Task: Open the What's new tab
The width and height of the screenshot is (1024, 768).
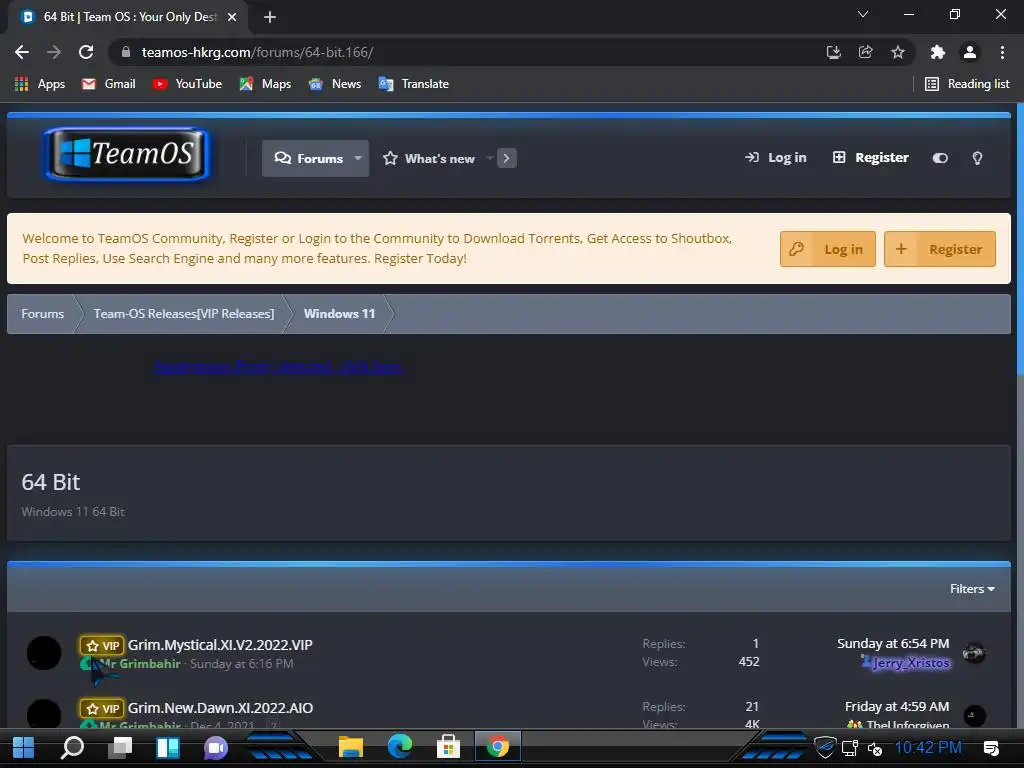Action: (x=430, y=158)
